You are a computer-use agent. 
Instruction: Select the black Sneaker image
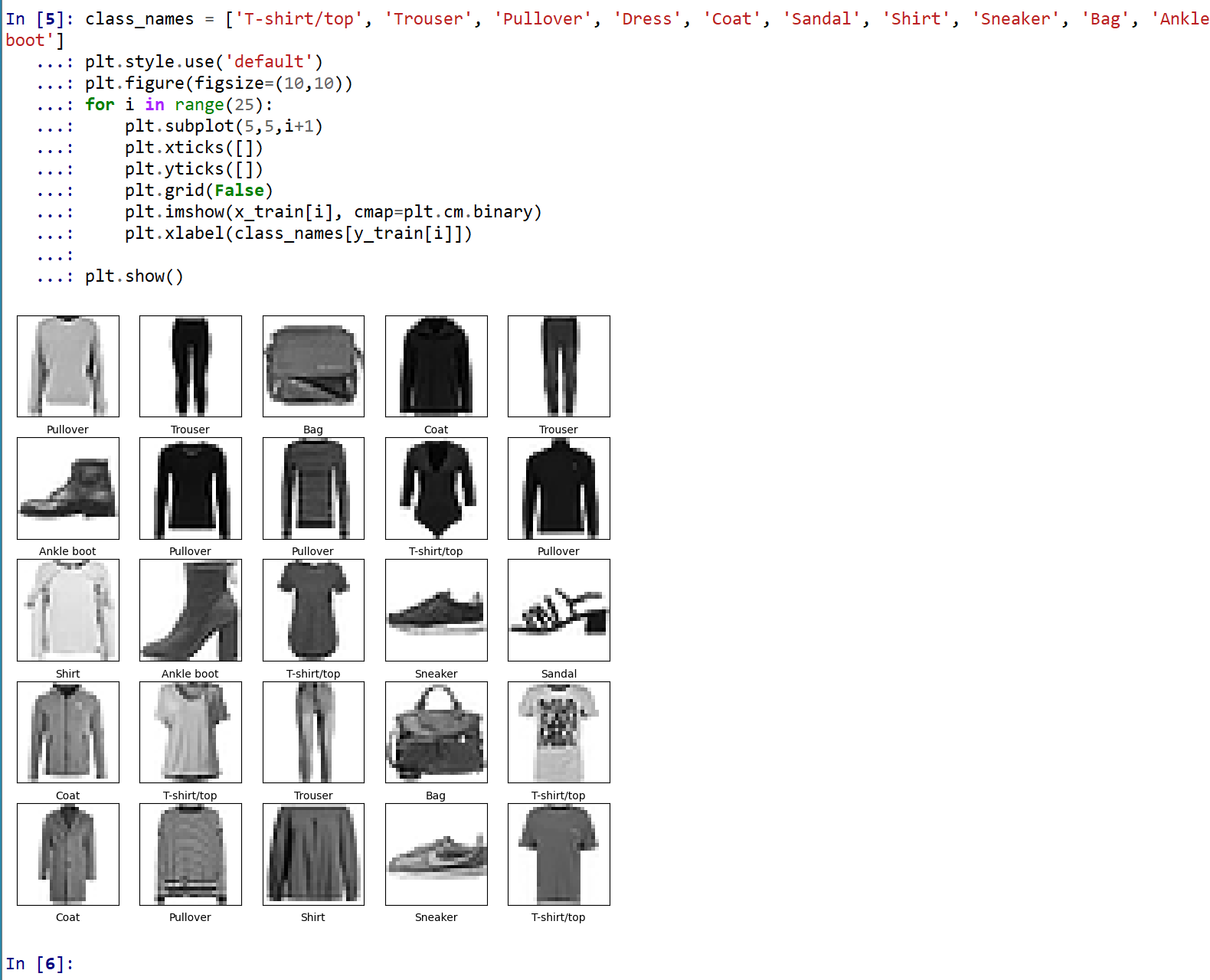[x=437, y=610]
